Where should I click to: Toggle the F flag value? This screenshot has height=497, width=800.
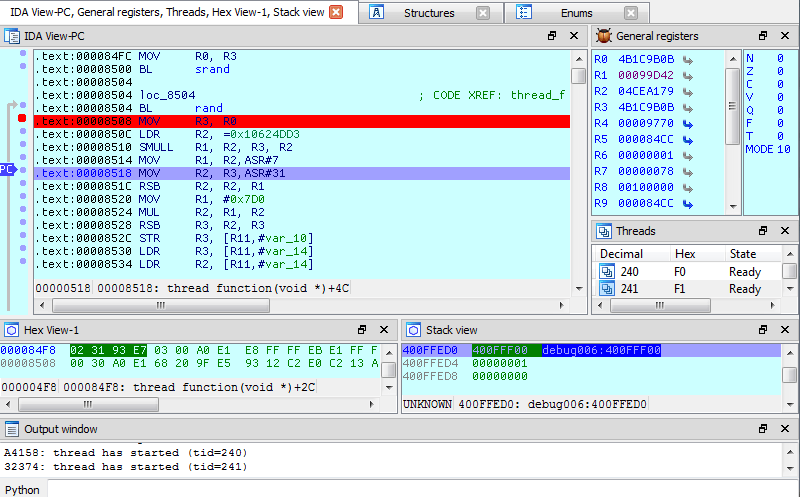780,123
